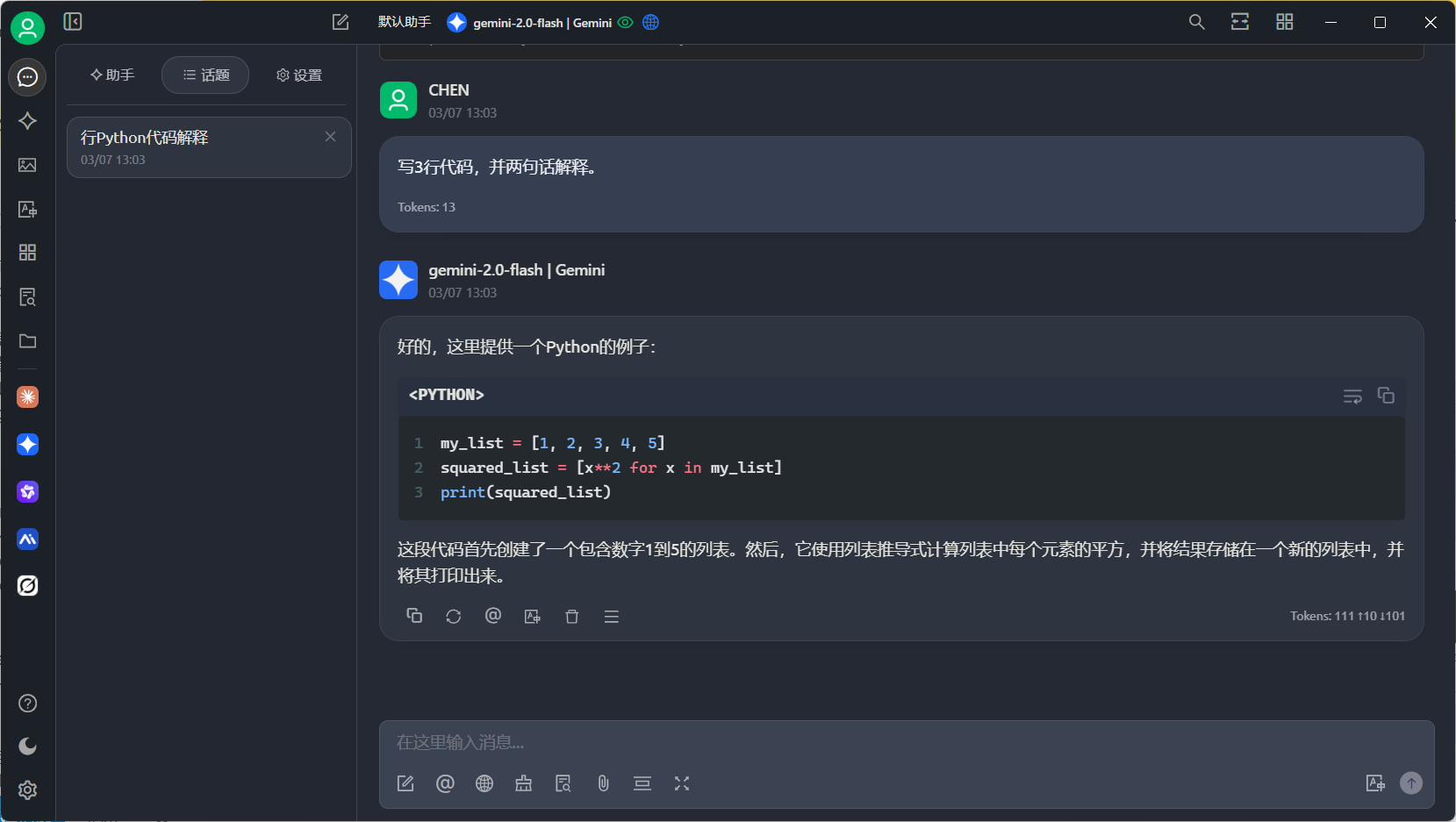Collapse the left sidebar panel

[73, 21]
